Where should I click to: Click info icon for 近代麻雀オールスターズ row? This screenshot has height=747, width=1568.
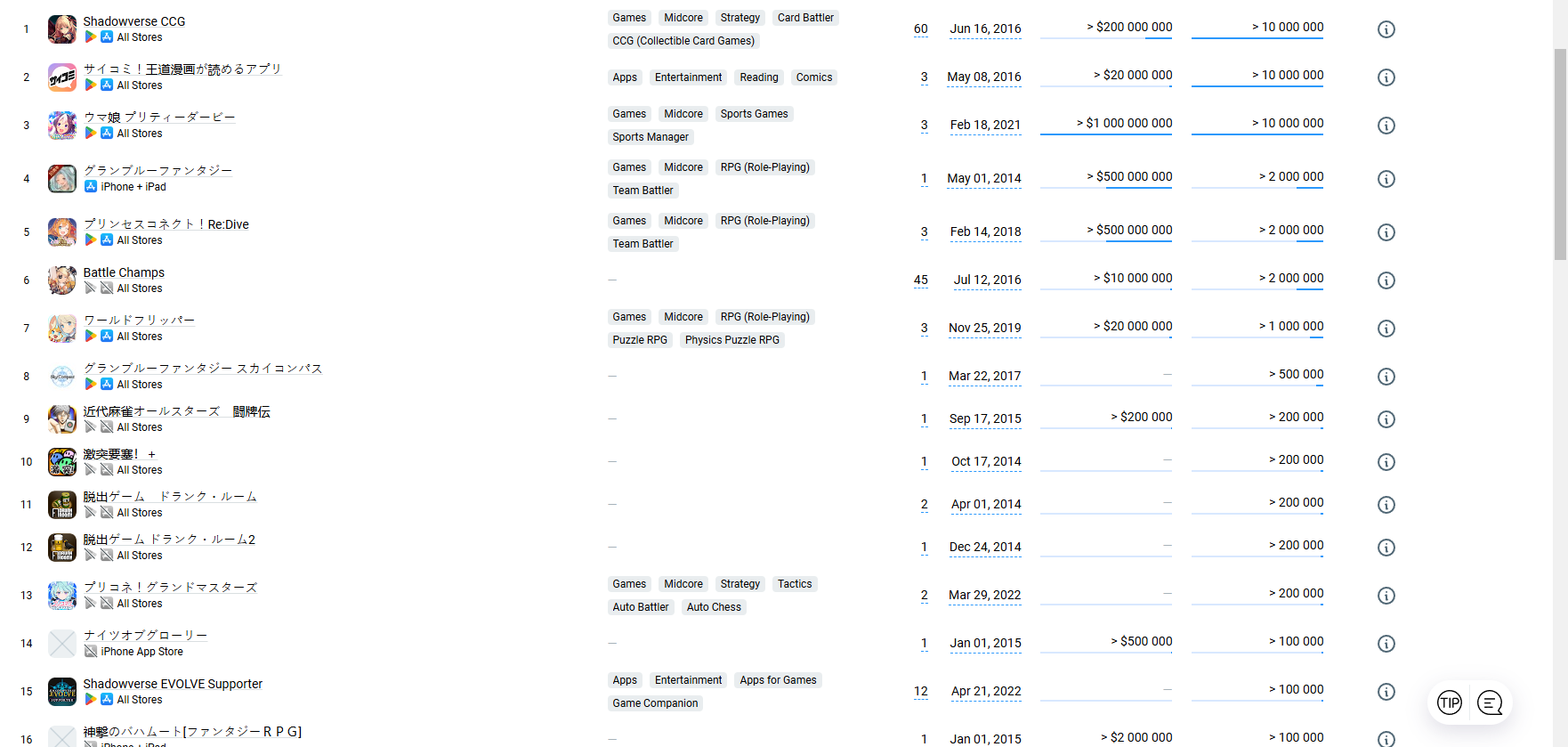pos(1386,419)
